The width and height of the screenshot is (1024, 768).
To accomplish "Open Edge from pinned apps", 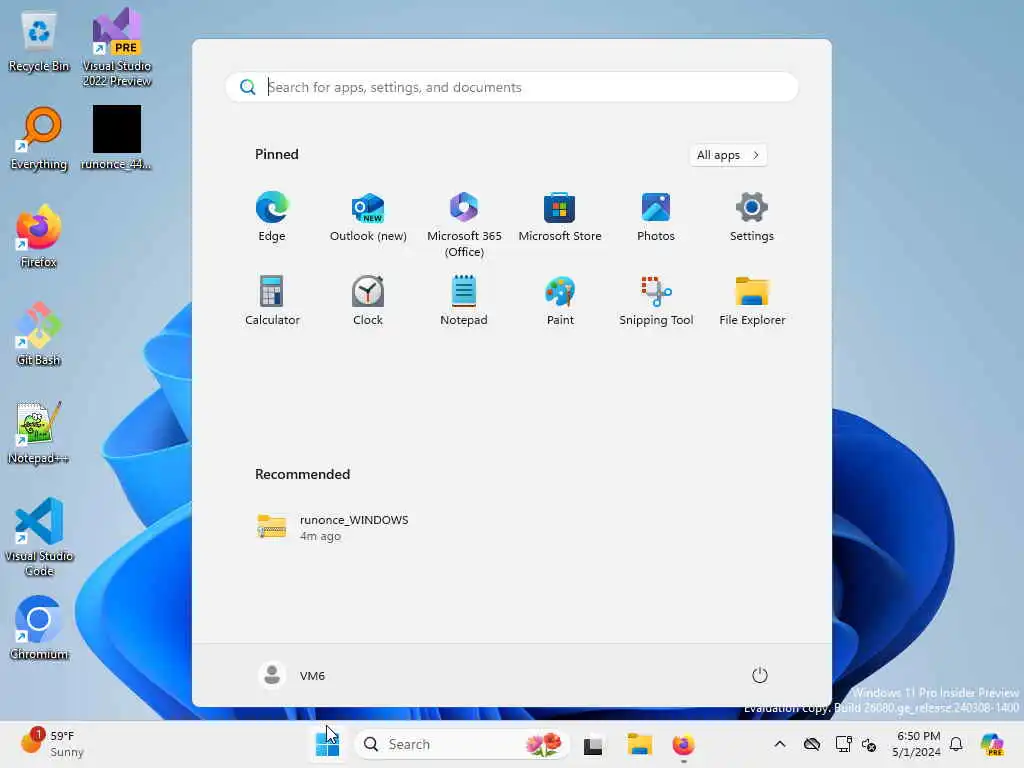I will click(x=272, y=217).
